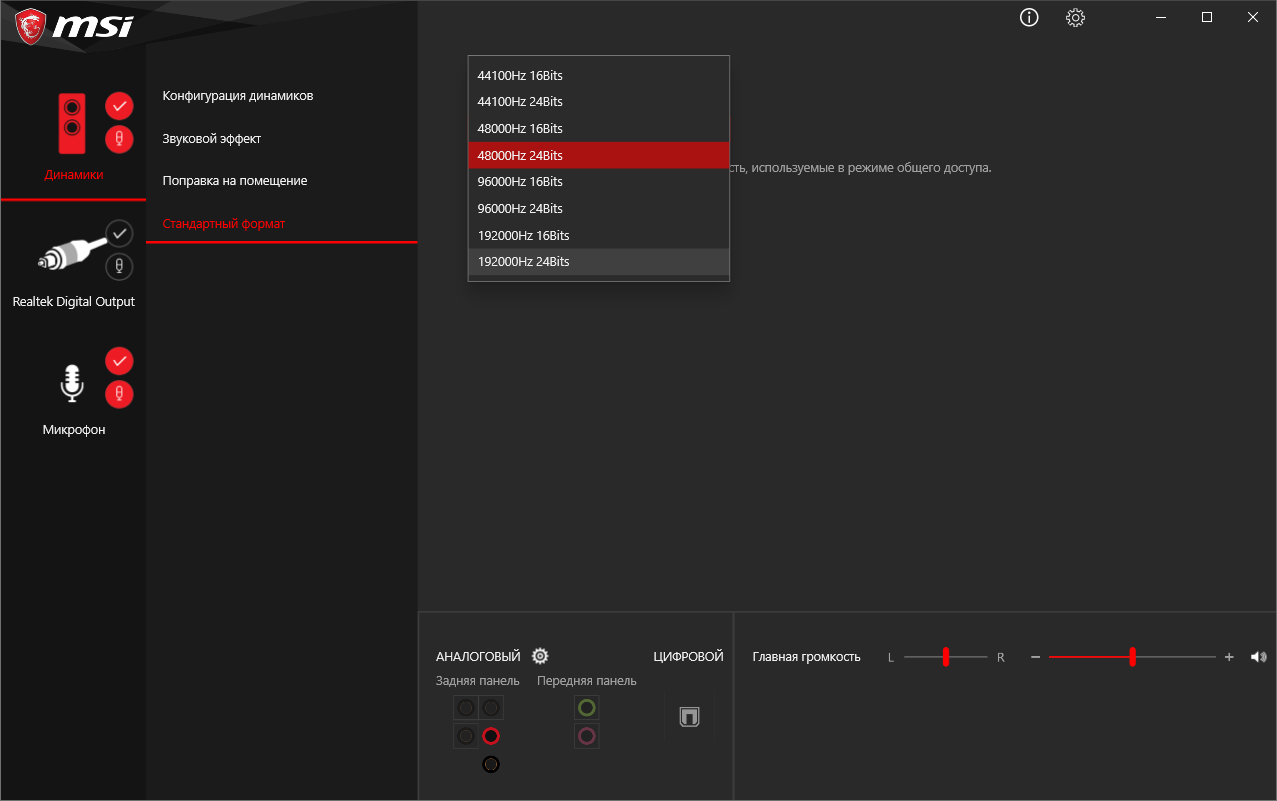Image resolution: width=1277 pixels, height=801 pixels.
Task: Set Realtek Digital Output as default device
Action: point(119,233)
